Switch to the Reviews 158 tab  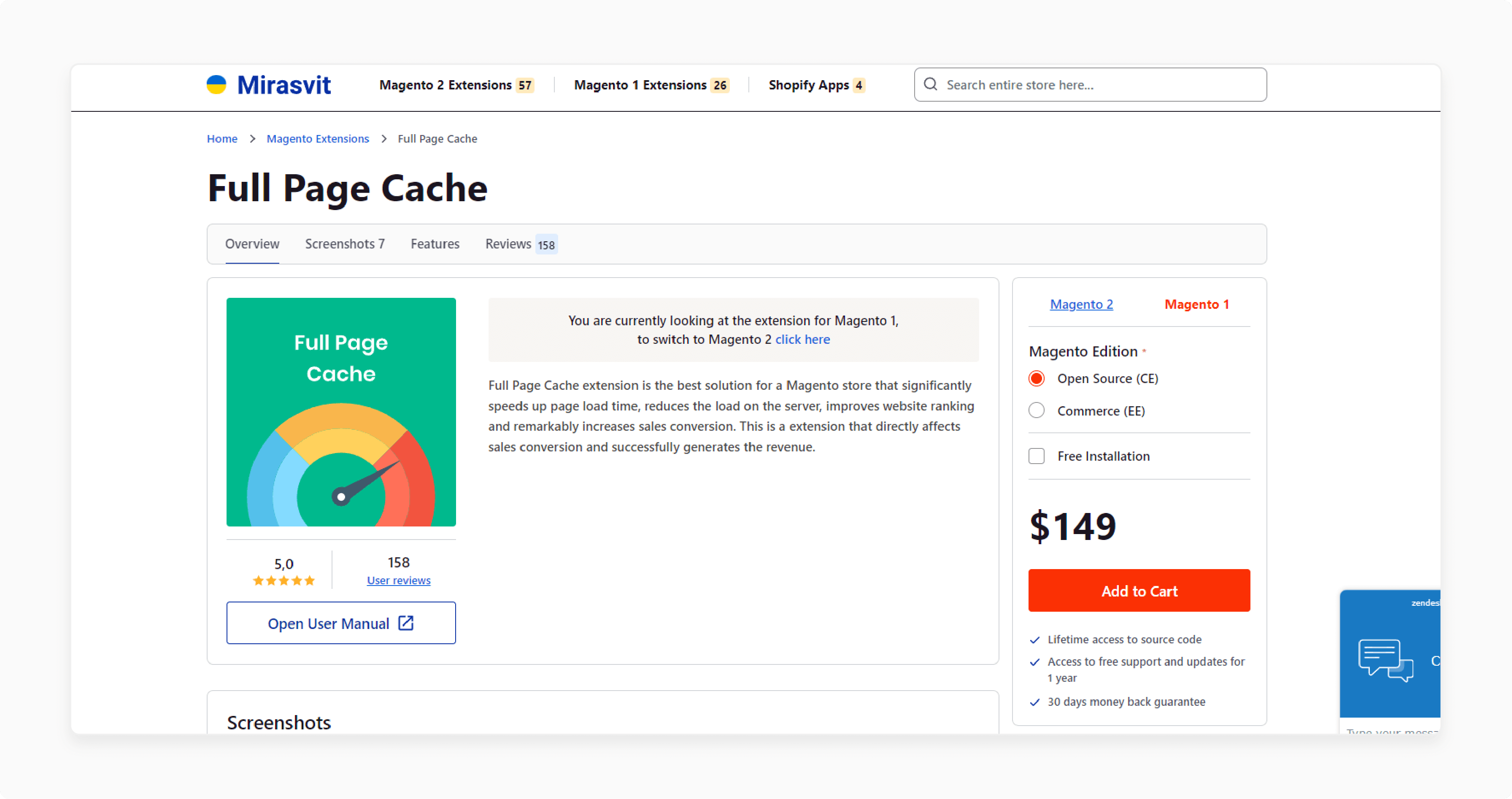click(x=521, y=244)
